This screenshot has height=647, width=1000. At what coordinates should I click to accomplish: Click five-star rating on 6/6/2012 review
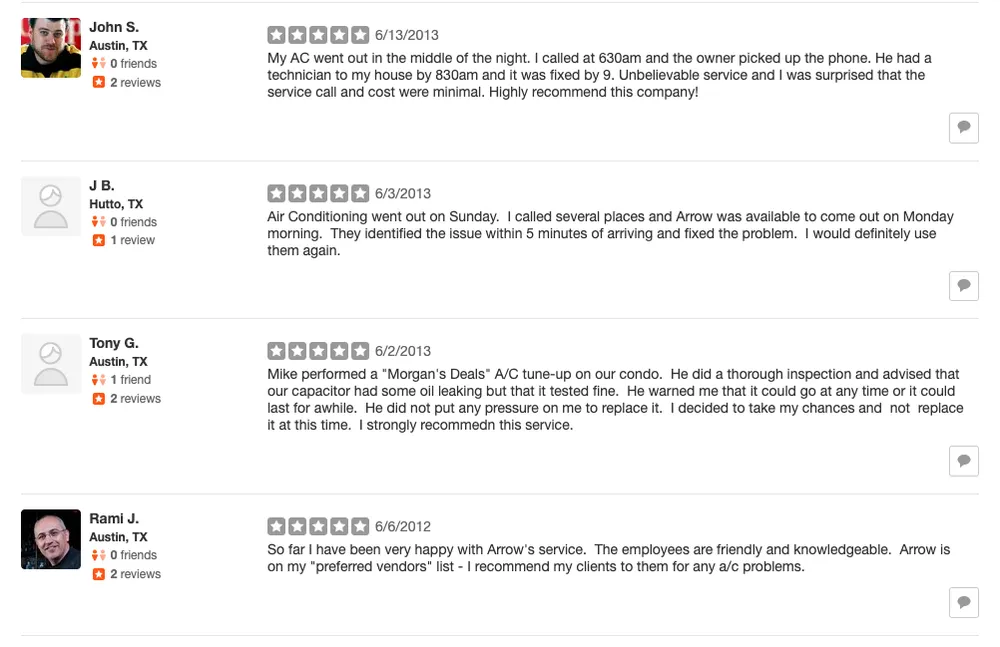click(319, 526)
